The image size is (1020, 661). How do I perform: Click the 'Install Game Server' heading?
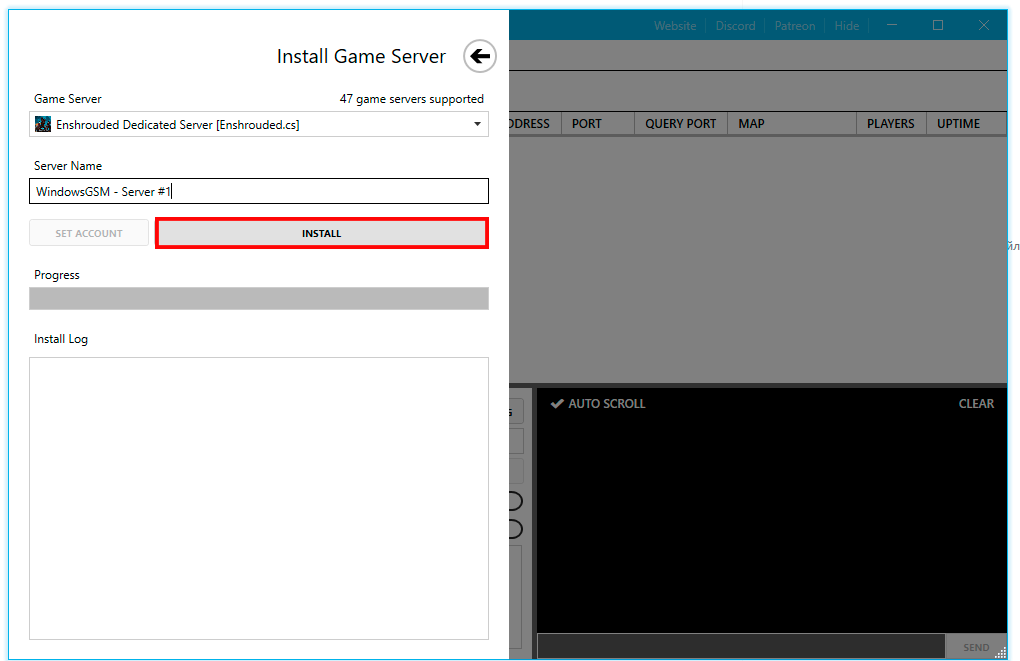(361, 57)
